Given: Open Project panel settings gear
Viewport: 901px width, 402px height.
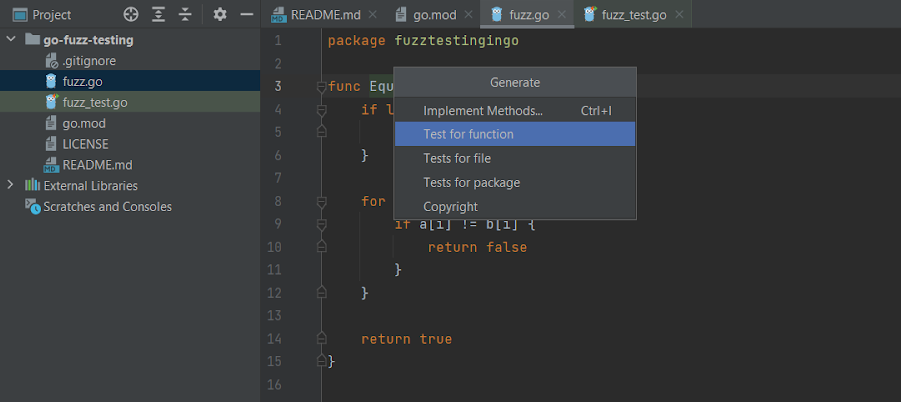Looking at the screenshot, I should click(x=220, y=14).
